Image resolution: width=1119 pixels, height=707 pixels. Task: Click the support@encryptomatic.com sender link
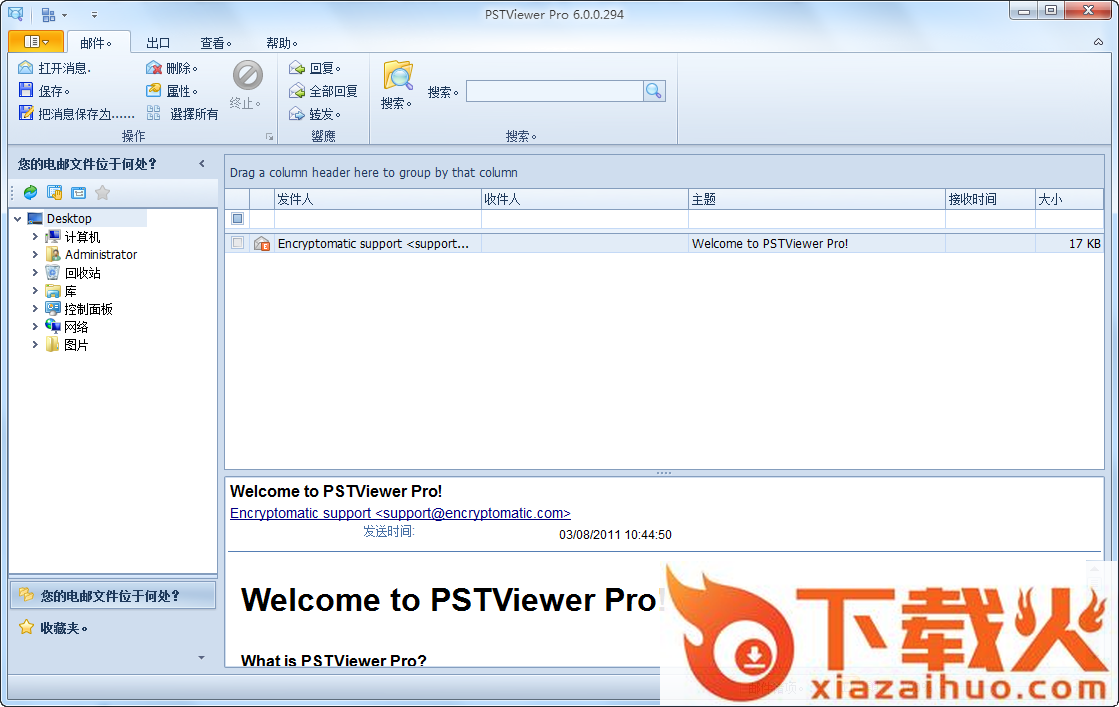coord(400,513)
